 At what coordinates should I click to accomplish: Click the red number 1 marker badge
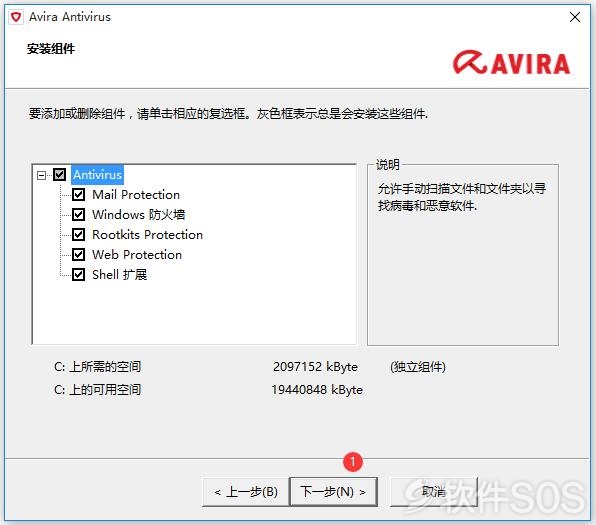(x=353, y=462)
